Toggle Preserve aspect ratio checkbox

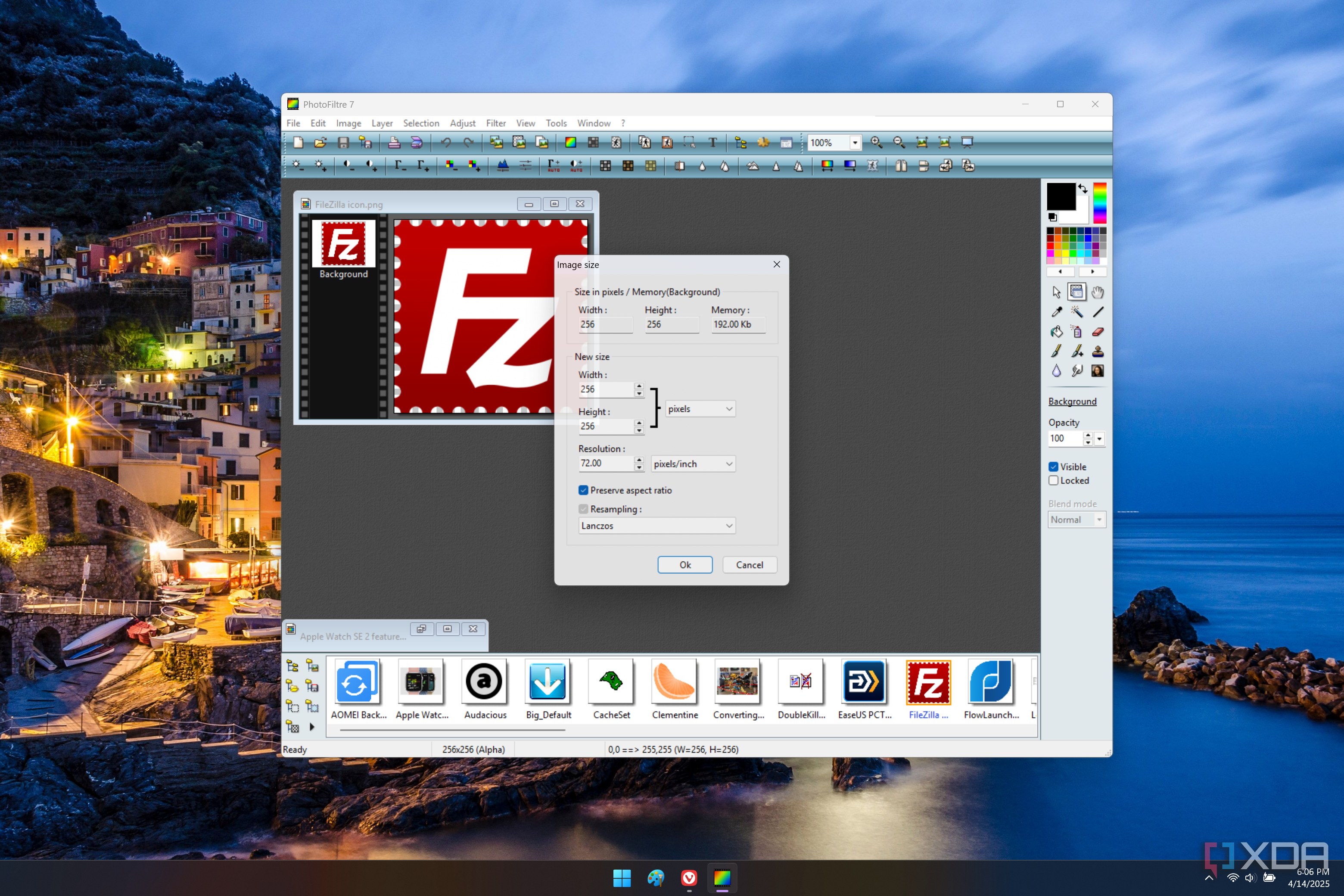point(583,490)
